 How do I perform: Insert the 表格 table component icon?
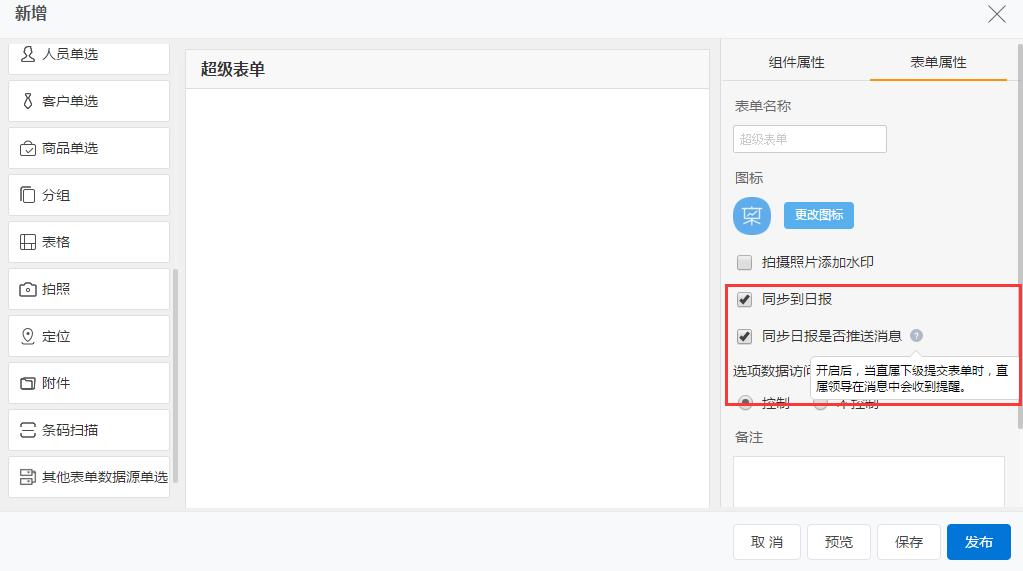pos(28,242)
